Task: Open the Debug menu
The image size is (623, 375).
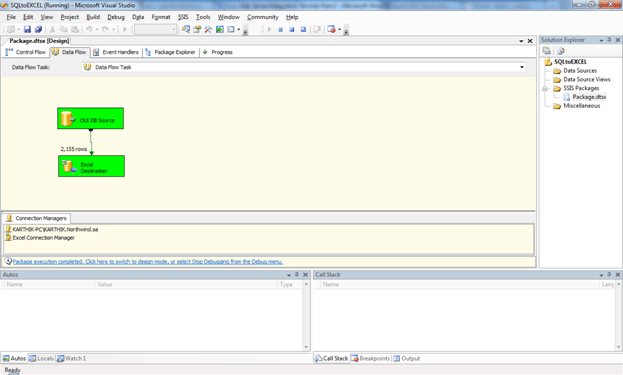Action: point(116,17)
